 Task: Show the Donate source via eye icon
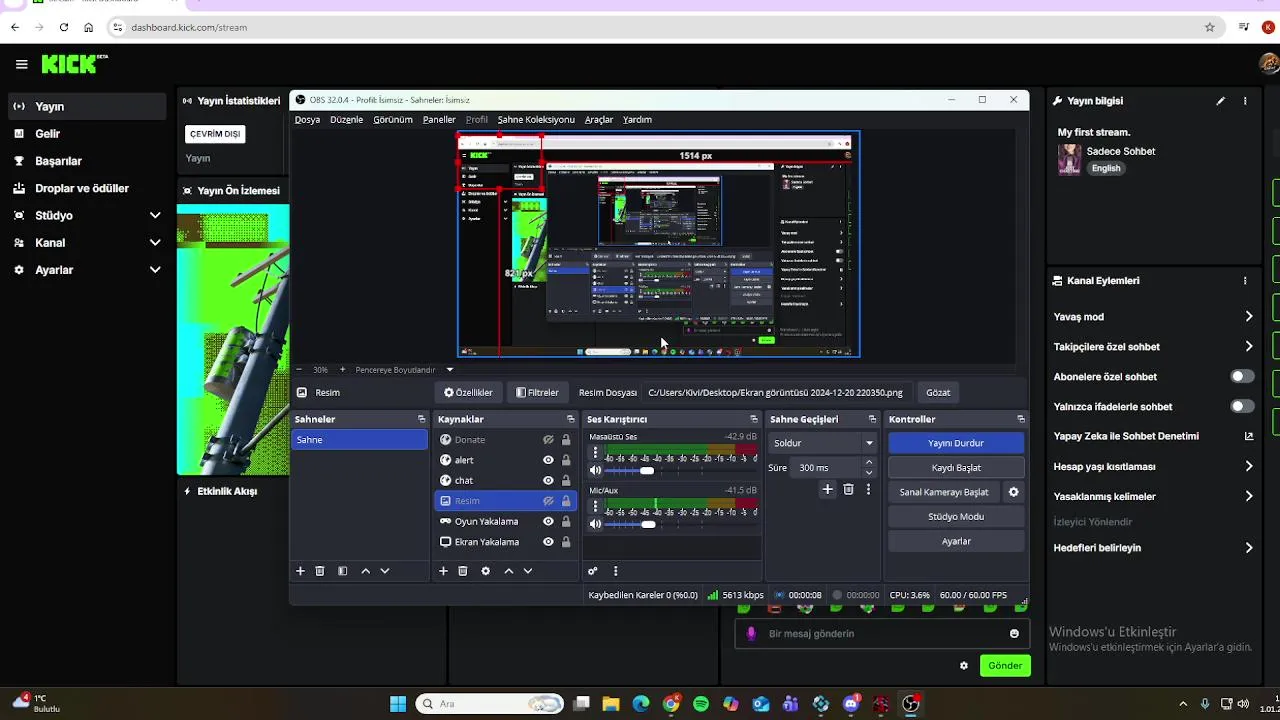548,440
